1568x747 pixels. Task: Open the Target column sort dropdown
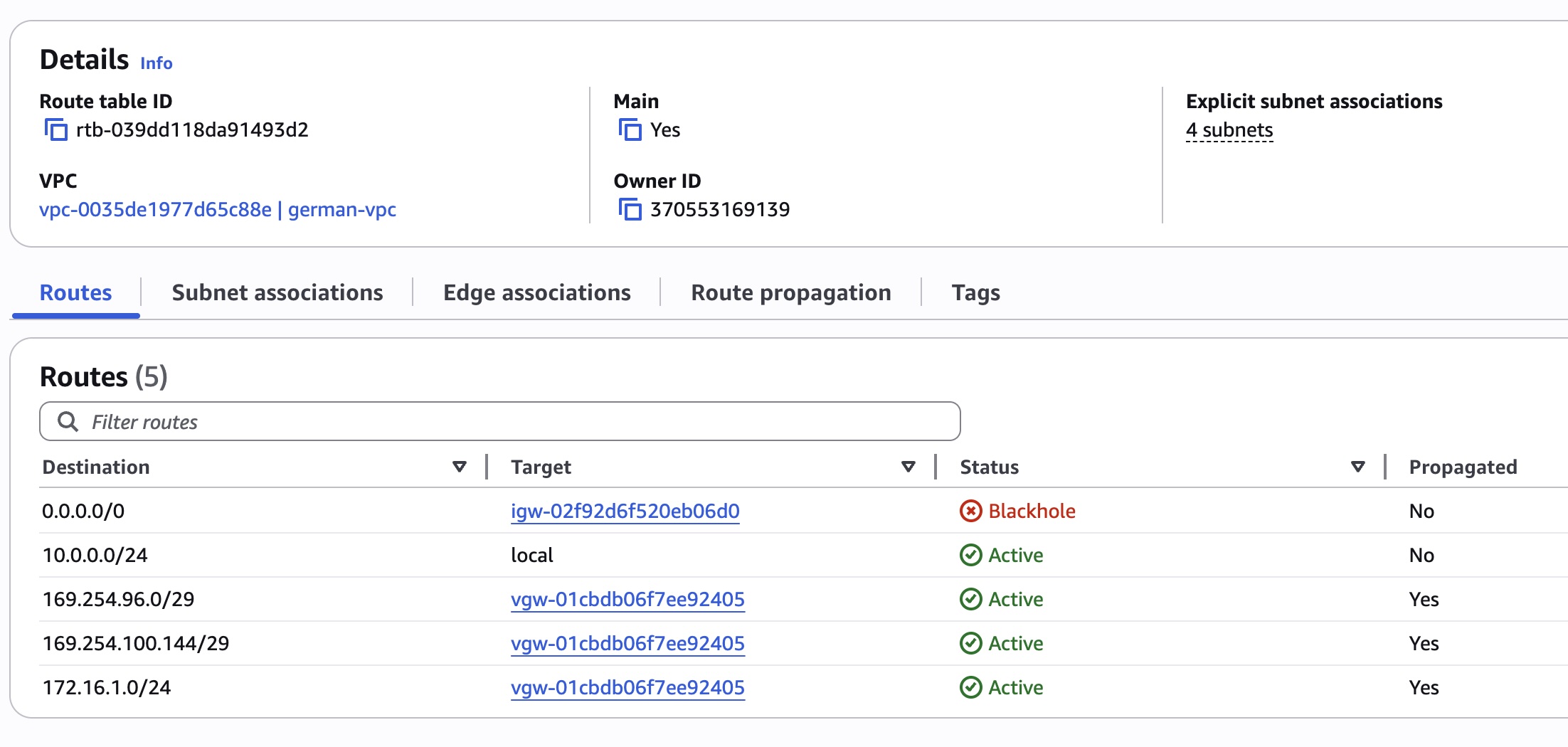tap(909, 467)
